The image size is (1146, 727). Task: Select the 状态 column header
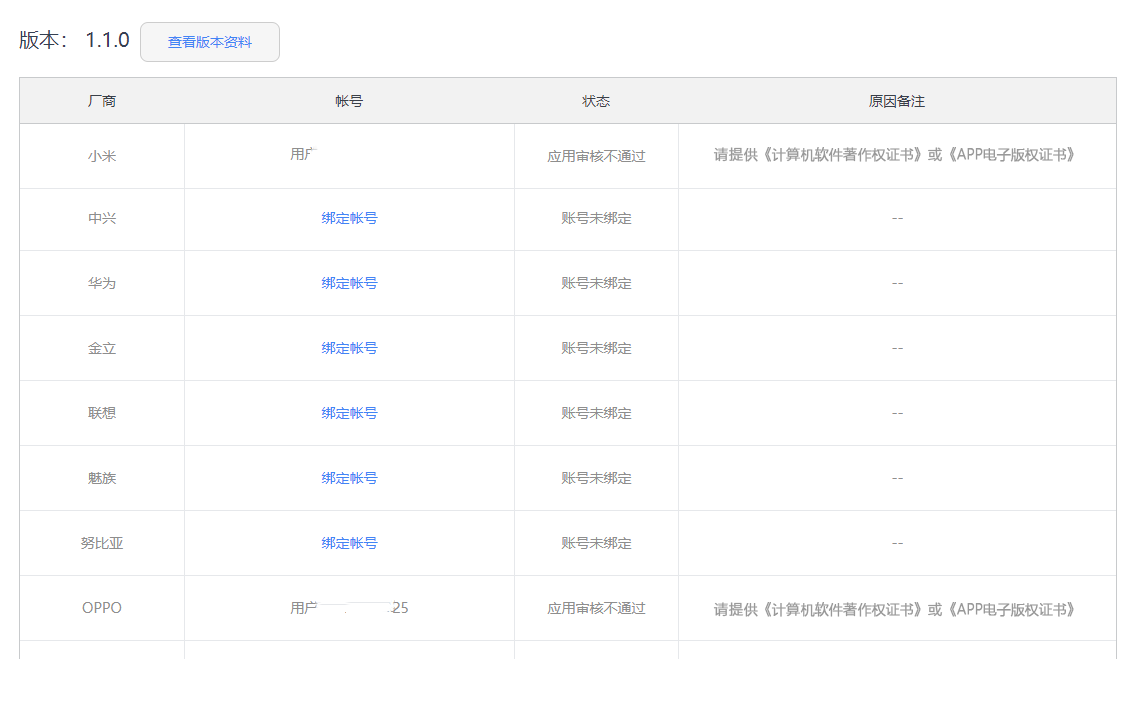coord(596,102)
